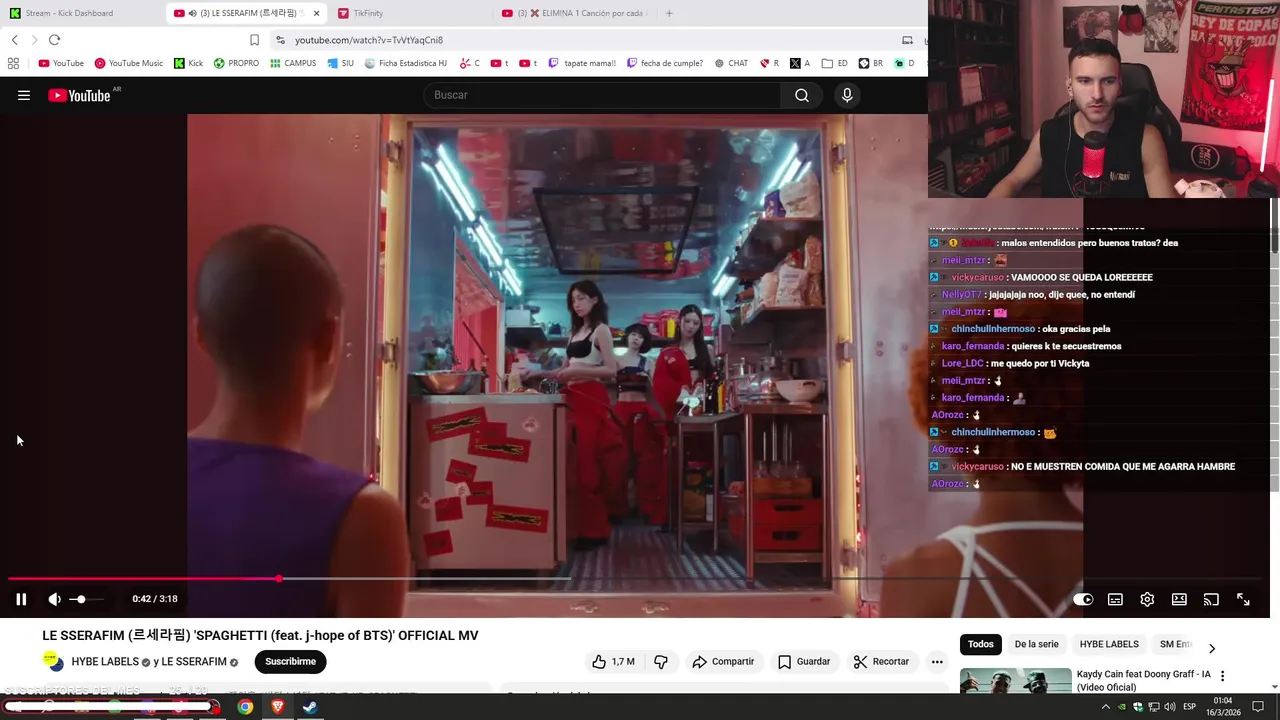
Task: Save the video with the Guardar button
Action: tap(804, 661)
